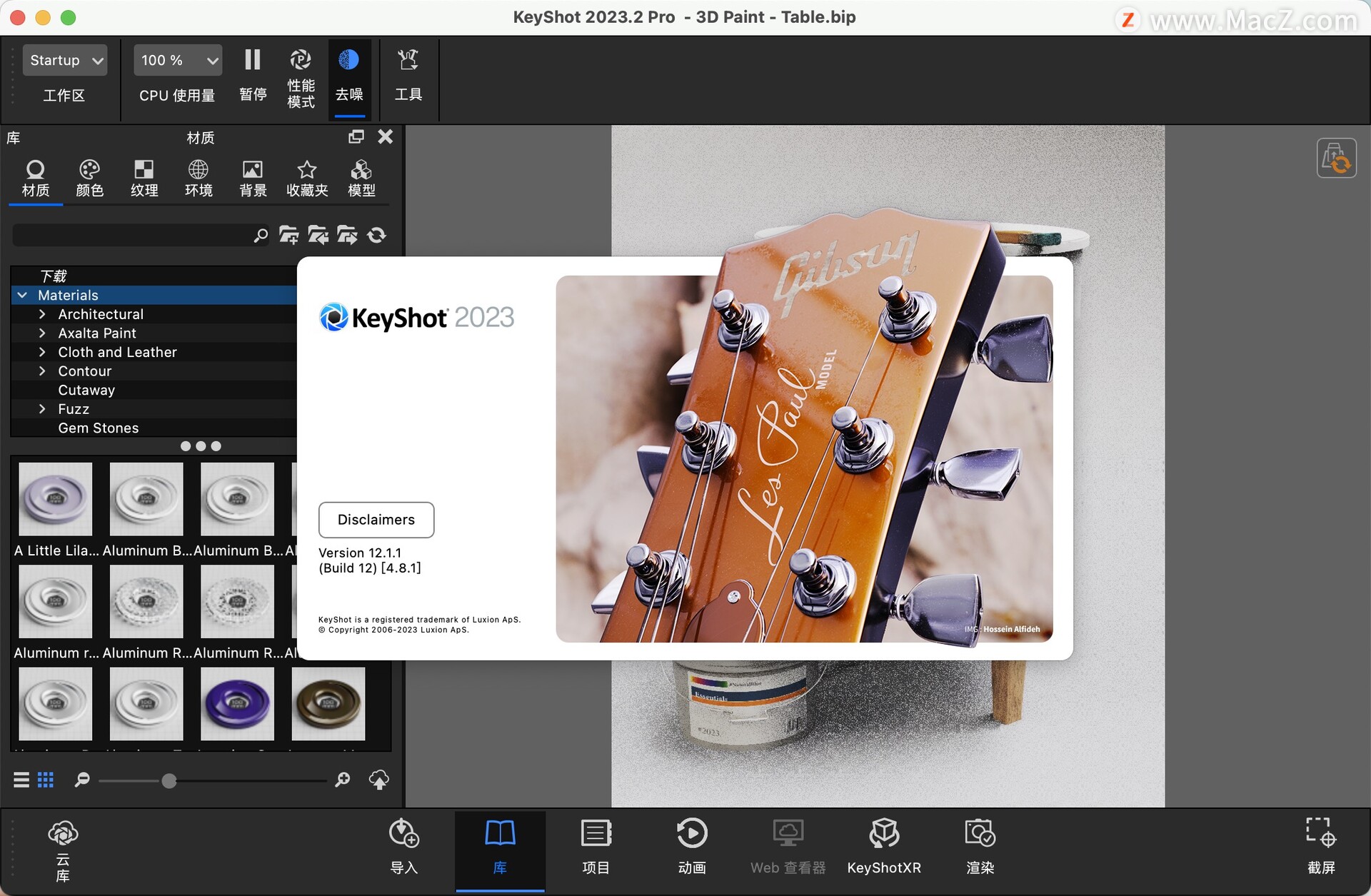
Task: Switch to the 纹理 (Textures) library
Action: [144, 177]
